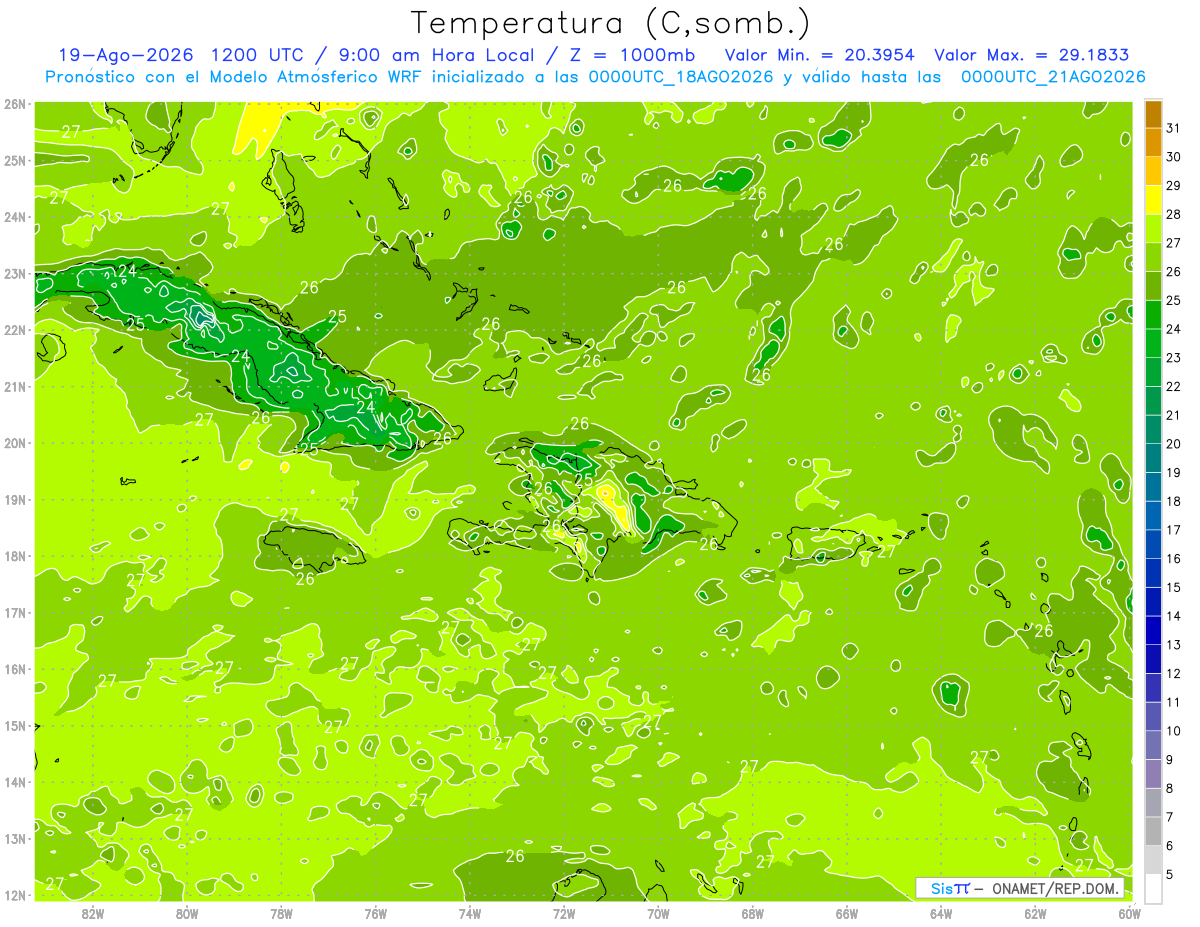Click the "70W" longitude axis label
Viewport: 1200px width, 927px height.
[x=658, y=913]
